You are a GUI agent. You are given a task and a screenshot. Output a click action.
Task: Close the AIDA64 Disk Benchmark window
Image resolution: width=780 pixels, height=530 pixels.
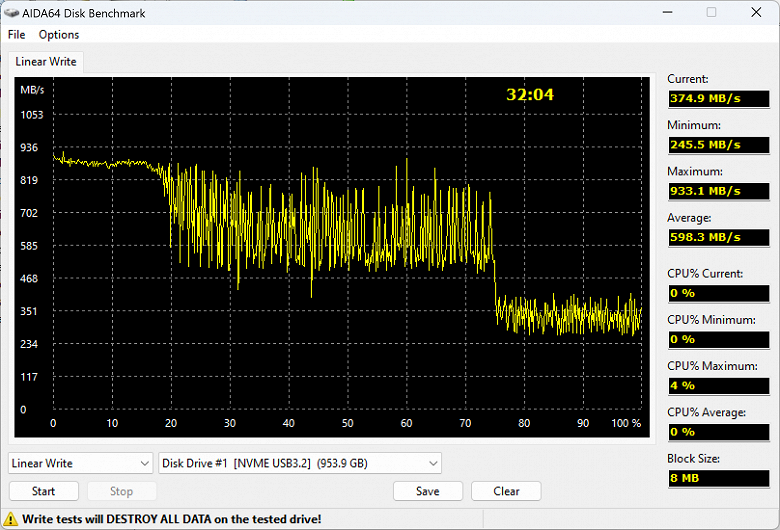click(x=756, y=12)
